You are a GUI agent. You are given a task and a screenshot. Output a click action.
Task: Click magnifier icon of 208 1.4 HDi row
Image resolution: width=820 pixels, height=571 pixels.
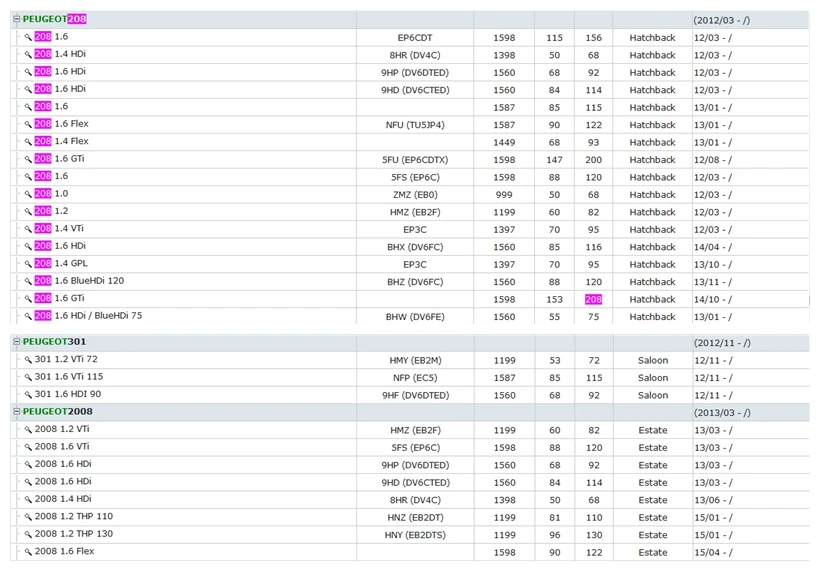28,54
